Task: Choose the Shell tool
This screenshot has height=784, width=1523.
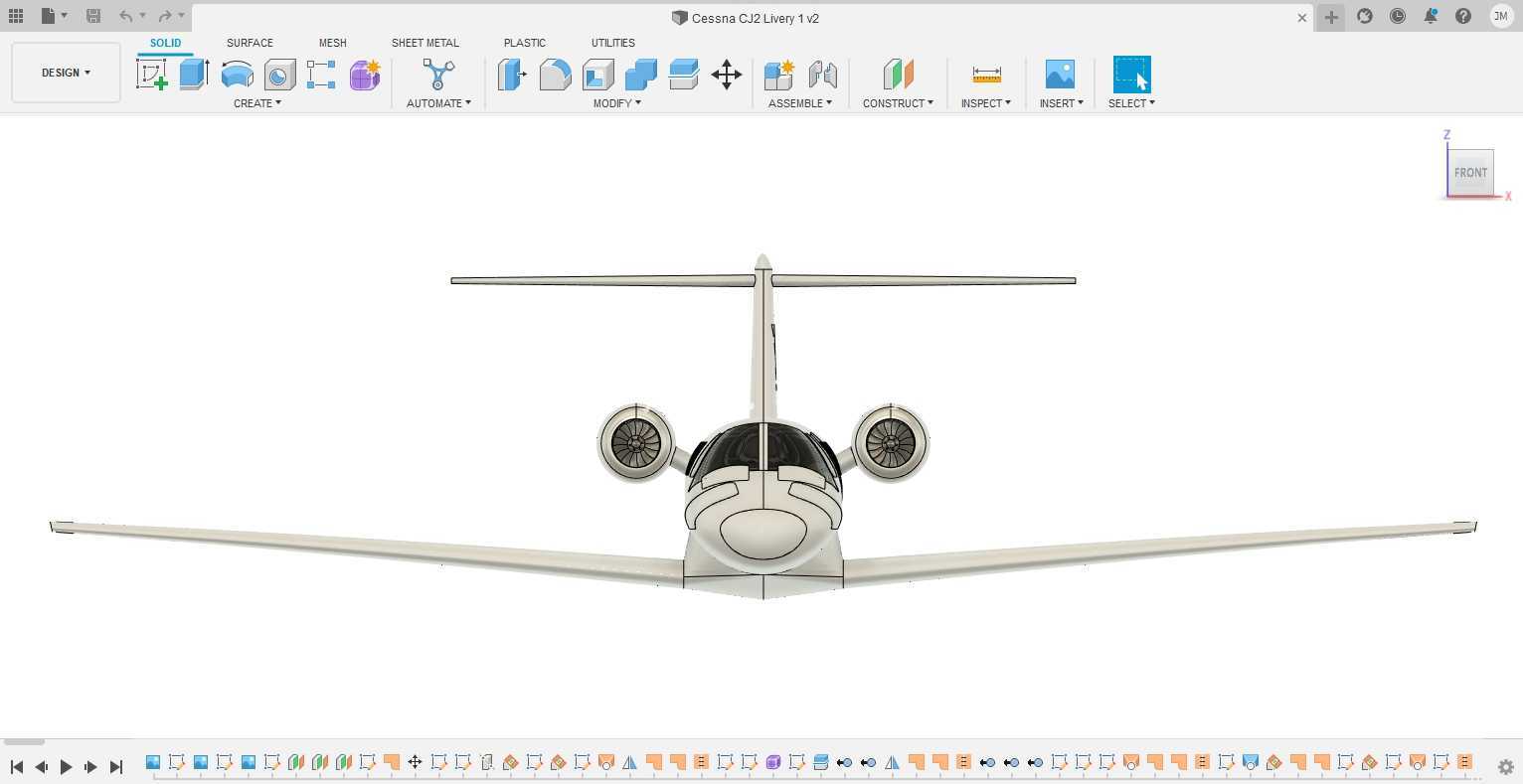Action: [x=597, y=75]
